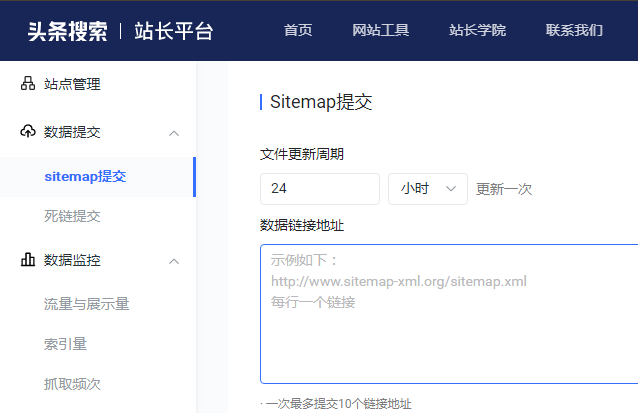Screen dimensions: 638x413
Task: Click the 站点管理 sitemap icon in sidebar
Action: pyautogui.click(x=28, y=84)
